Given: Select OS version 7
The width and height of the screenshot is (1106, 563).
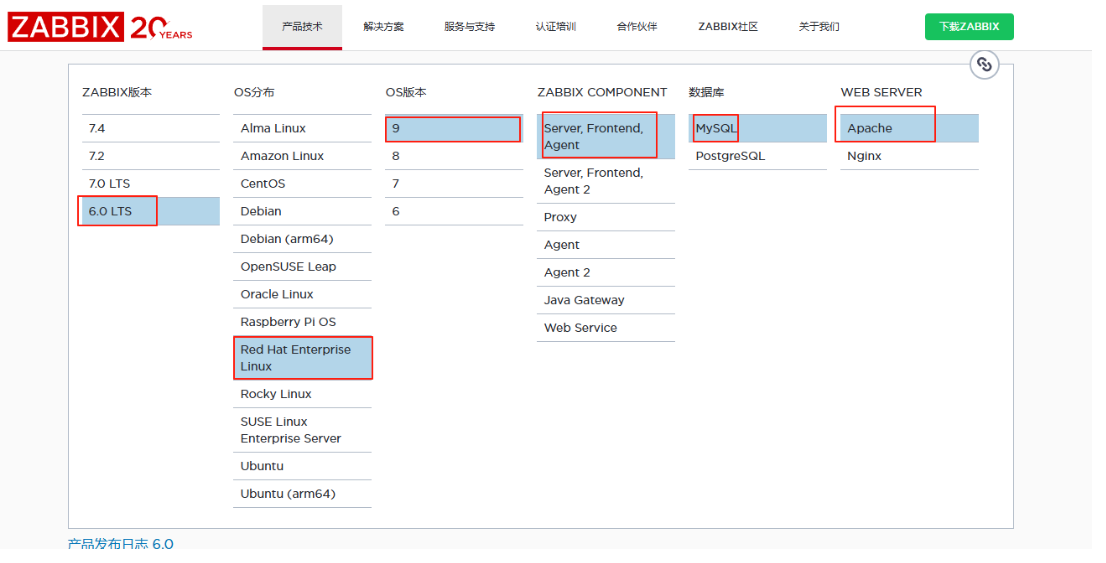Looking at the screenshot, I should (x=454, y=183).
